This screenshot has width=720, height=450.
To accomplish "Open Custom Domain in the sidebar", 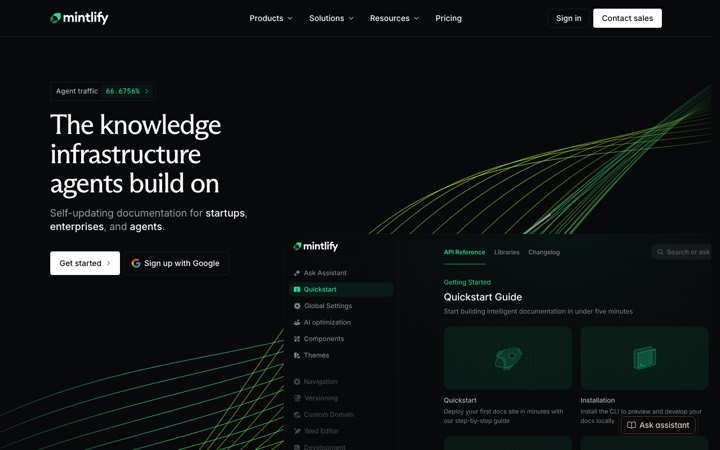I will 341,415.
